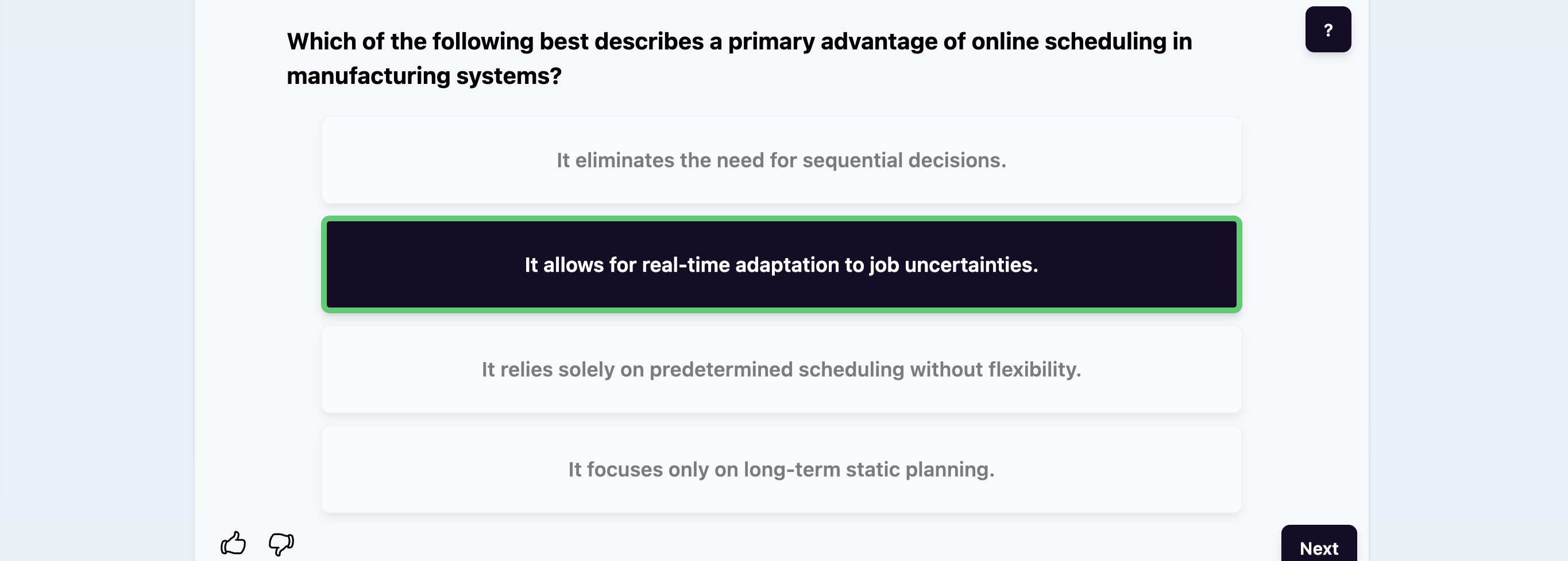Like this question with thumbs up
This screenshot has width=1568, height=561.
click(233, 543)
